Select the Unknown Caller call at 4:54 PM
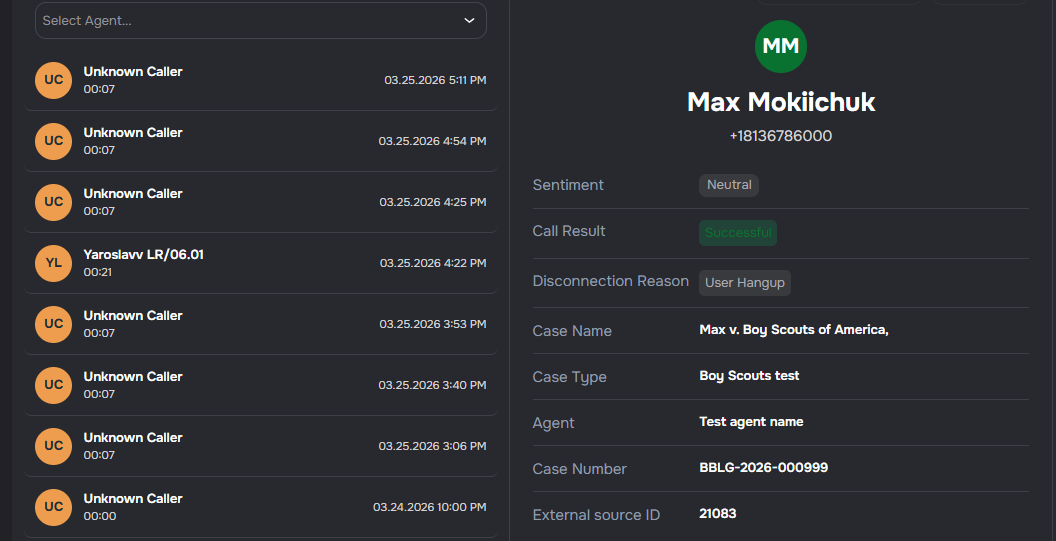The width and height of the screenshot is (1056, 541). pyautogui.click(x=260, y=141)
